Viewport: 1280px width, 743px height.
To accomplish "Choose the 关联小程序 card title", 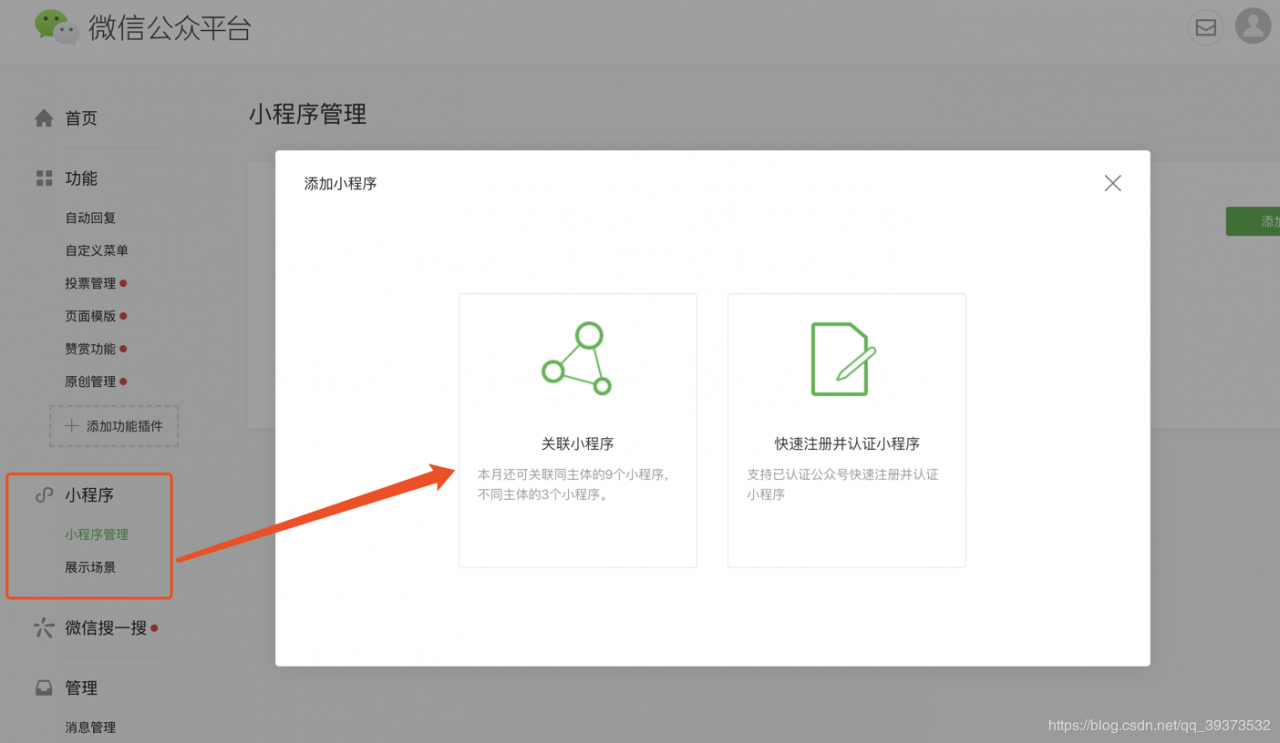I will (577, 443).
